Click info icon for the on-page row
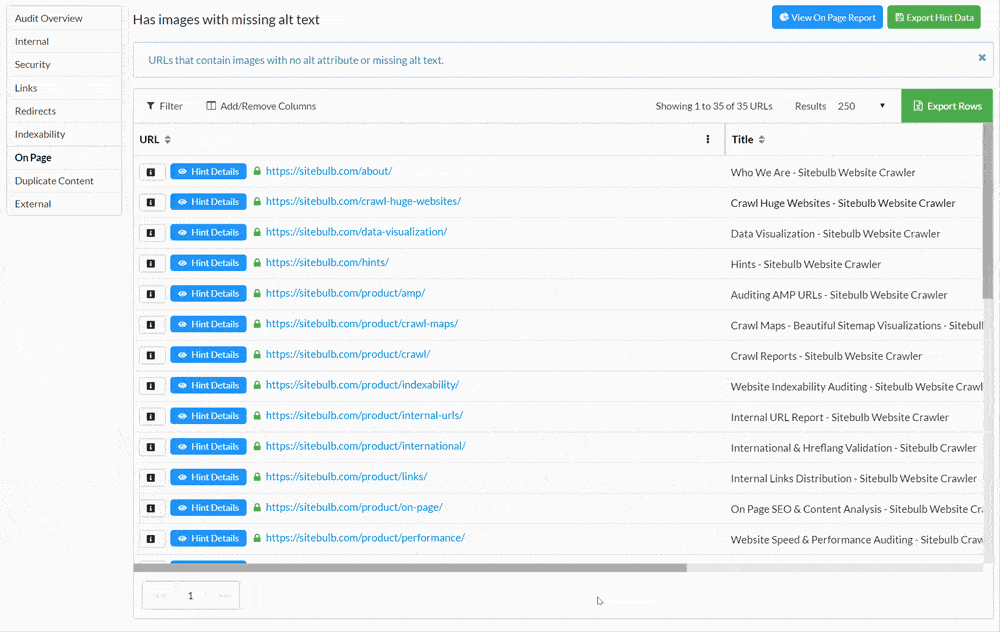The height and width of the screenshot is (632, 1000). (x=152, y=508)
